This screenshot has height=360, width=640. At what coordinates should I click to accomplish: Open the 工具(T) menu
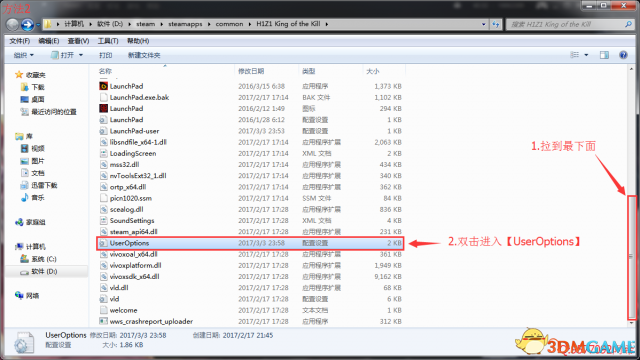[108, 41]
